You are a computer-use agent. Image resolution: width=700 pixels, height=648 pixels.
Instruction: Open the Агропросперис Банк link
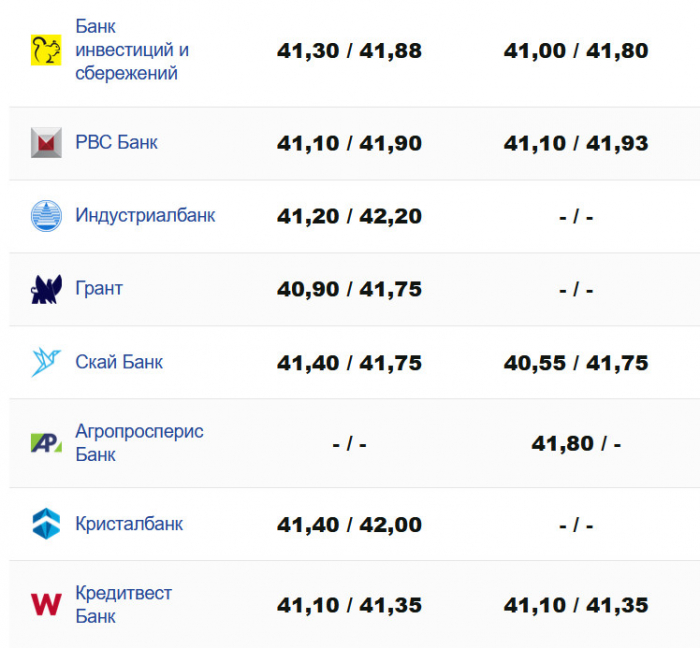[139, 443]
